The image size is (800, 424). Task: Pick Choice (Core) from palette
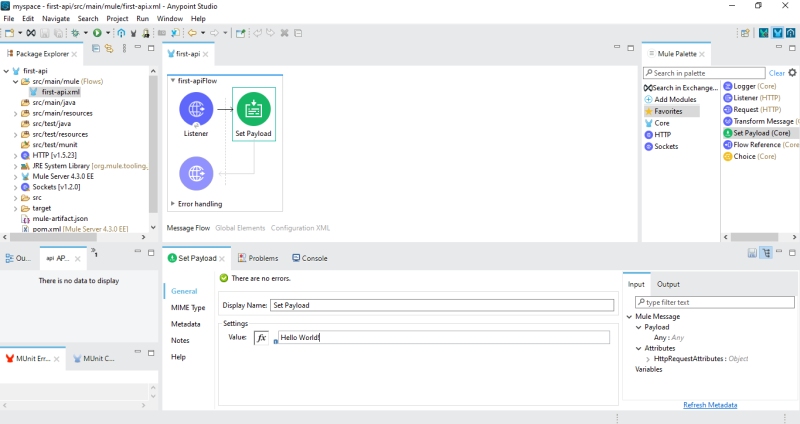(x=750, y=157)
